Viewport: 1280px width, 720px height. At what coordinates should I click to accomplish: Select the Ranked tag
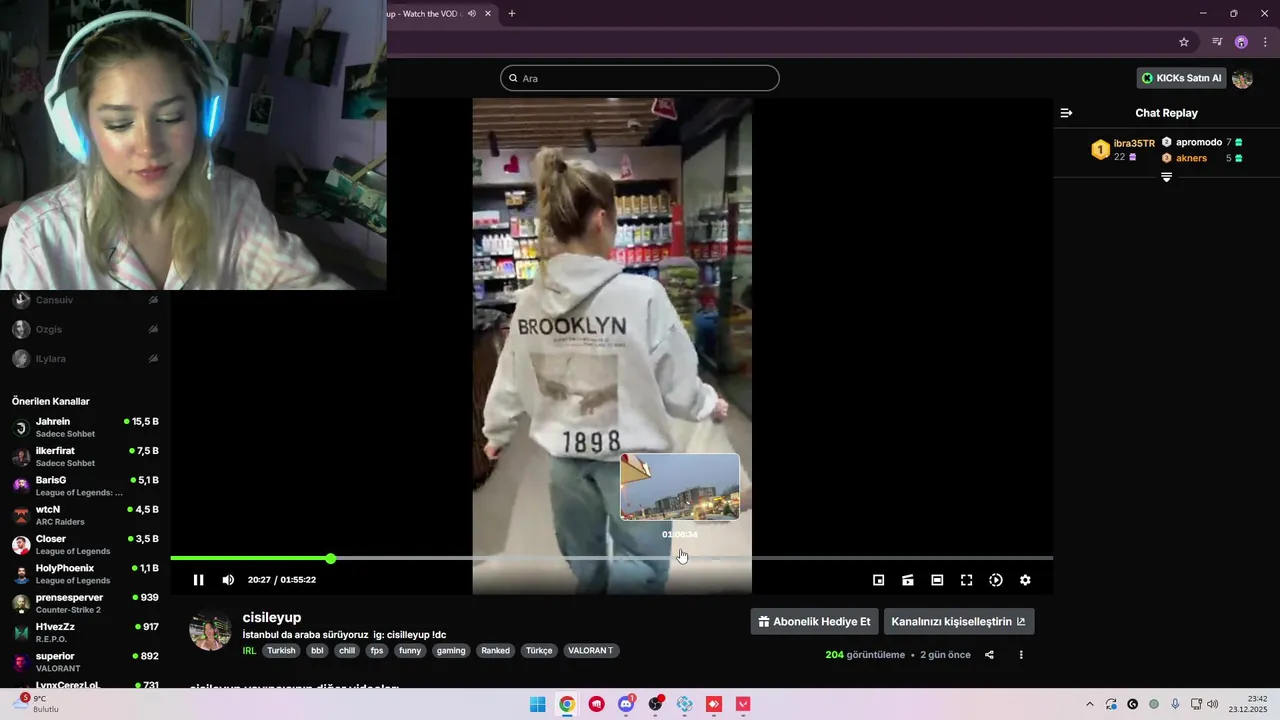pyautogui.click(x=496, y=650)
